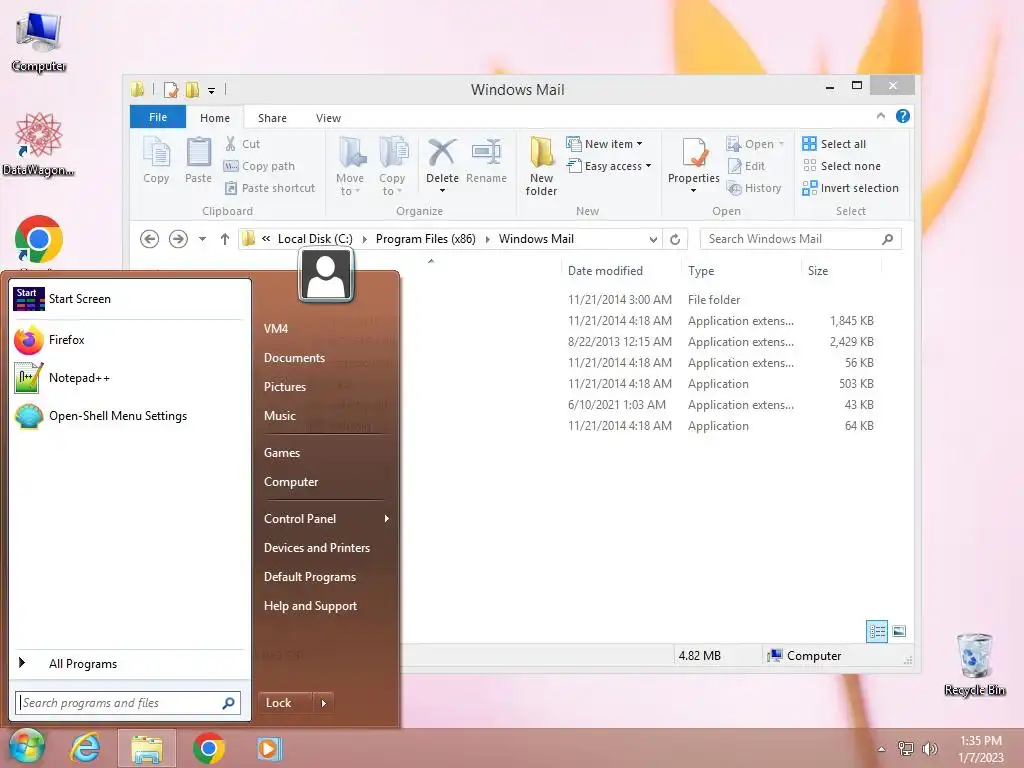
Task: Click Invert selection in ribbon
Action: pyautogui.click(x=850, y=188)
